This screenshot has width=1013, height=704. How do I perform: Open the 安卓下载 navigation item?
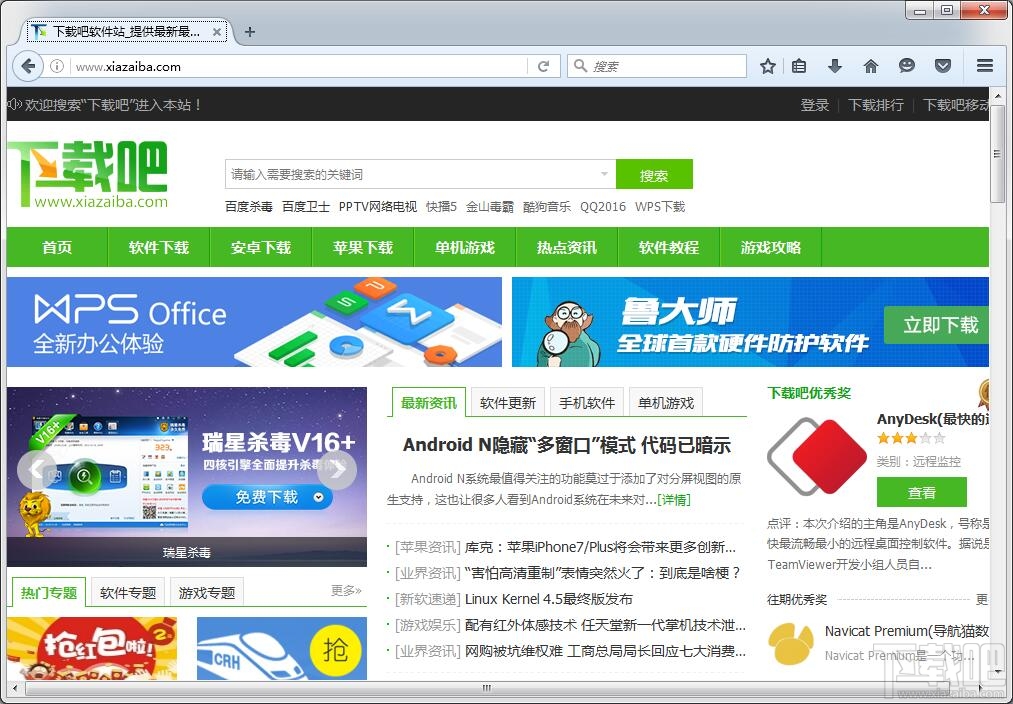tap(261, 247)
